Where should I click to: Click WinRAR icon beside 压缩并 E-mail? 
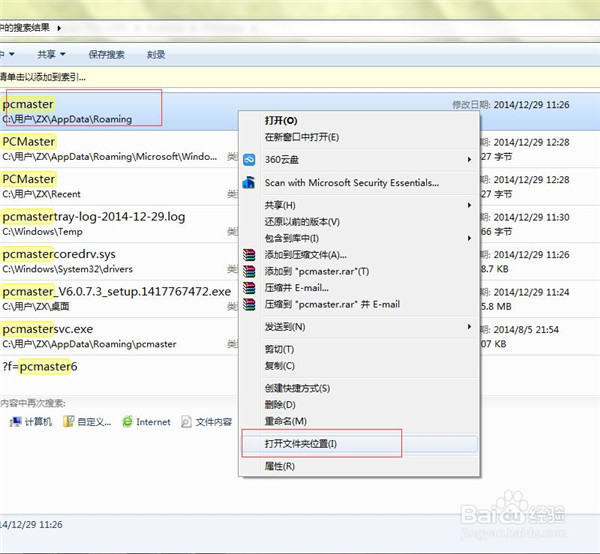point(250,288)
